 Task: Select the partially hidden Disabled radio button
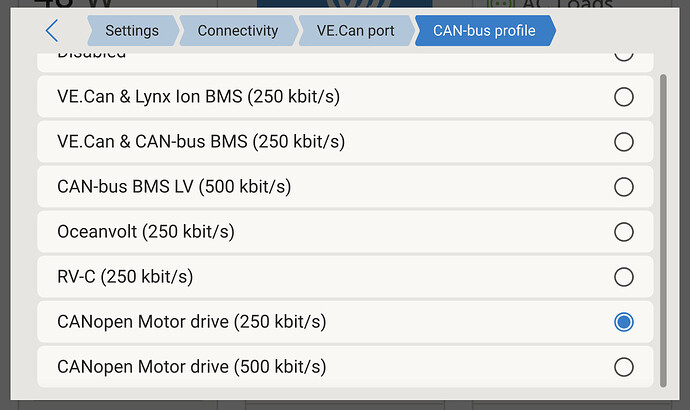624,54
